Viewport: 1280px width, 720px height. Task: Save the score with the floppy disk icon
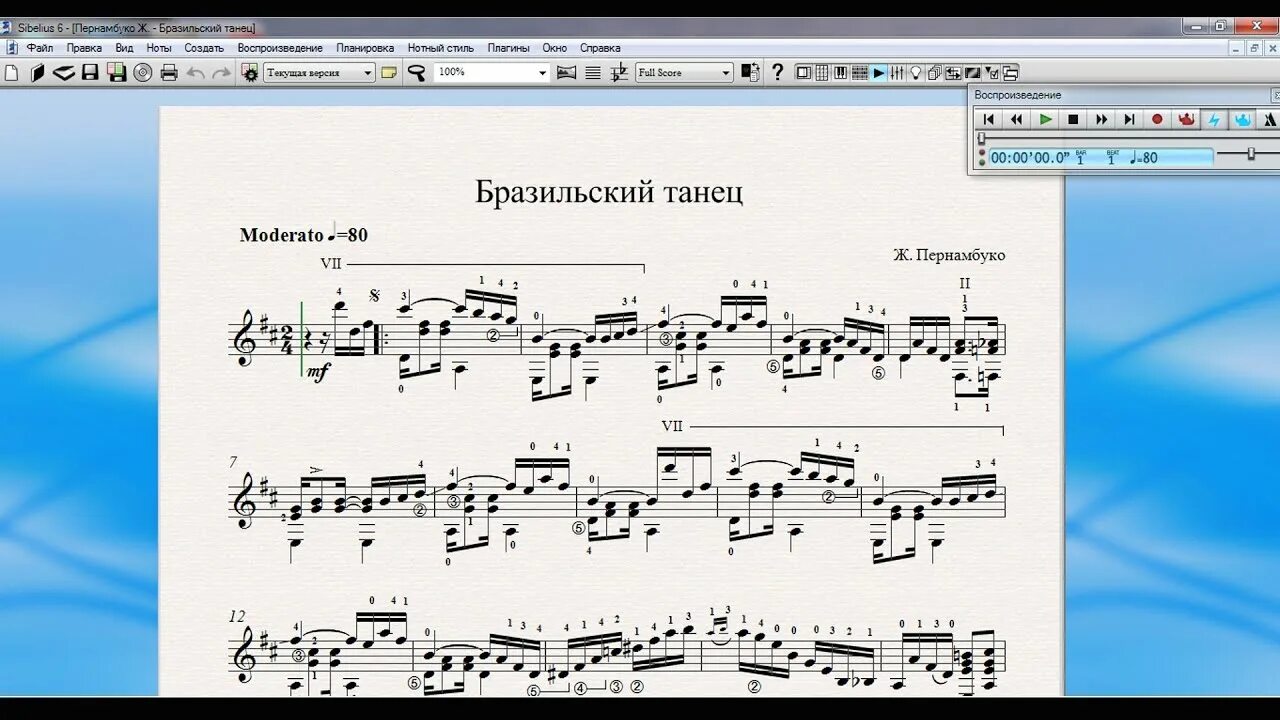pyautogui.click(x=90, y=72)
